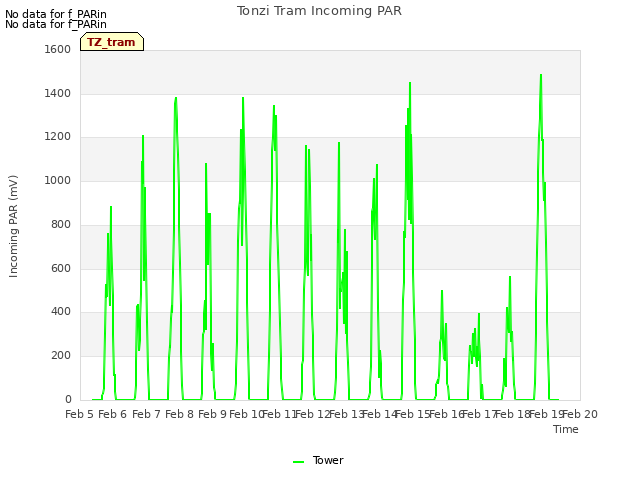This screenshot has width=640, height=480.
Task: Click the Feb 5 x-axis label
Action: coord(80,414)
